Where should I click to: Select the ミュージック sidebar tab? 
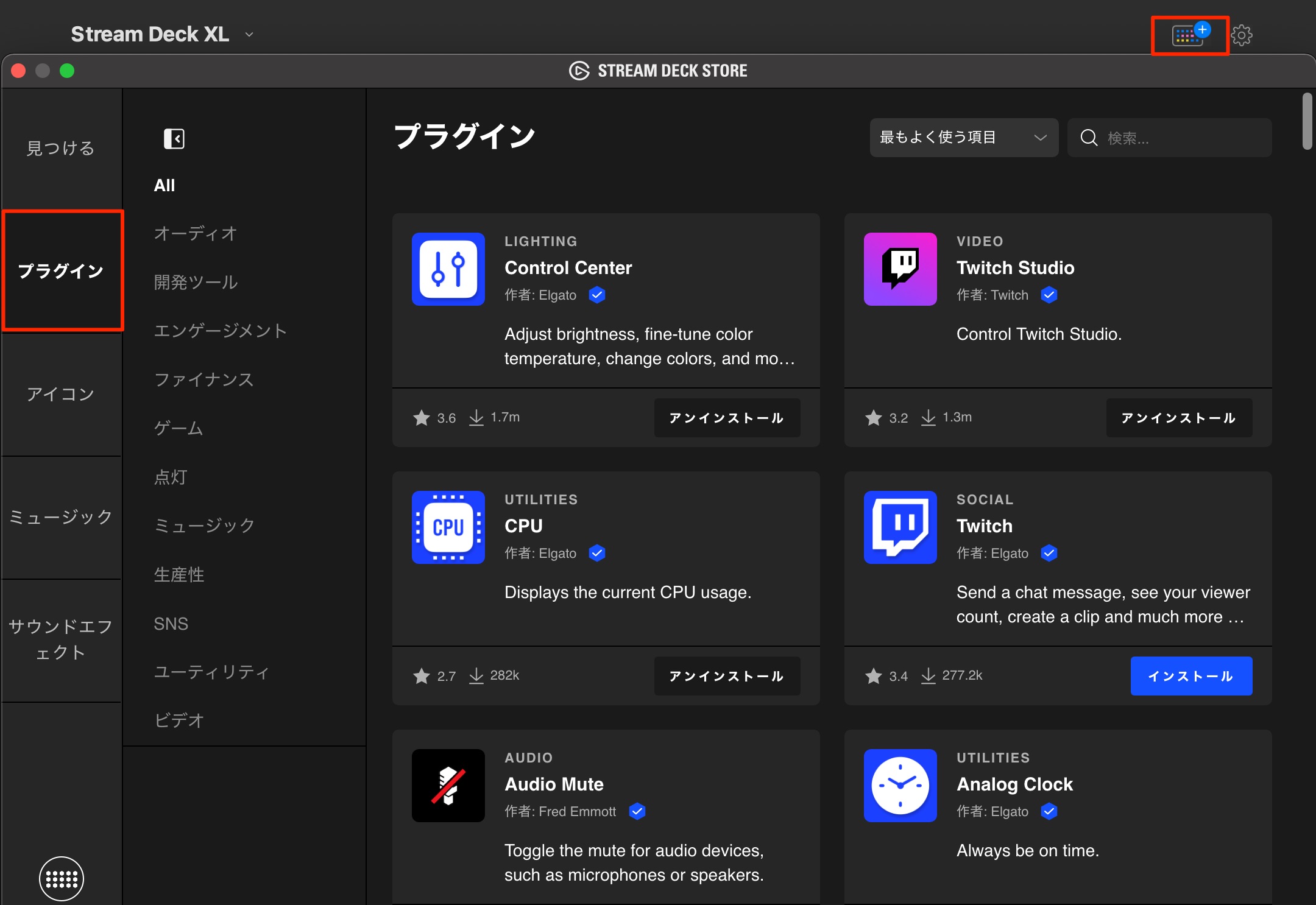pyautogui.click(x=61, y=517)
